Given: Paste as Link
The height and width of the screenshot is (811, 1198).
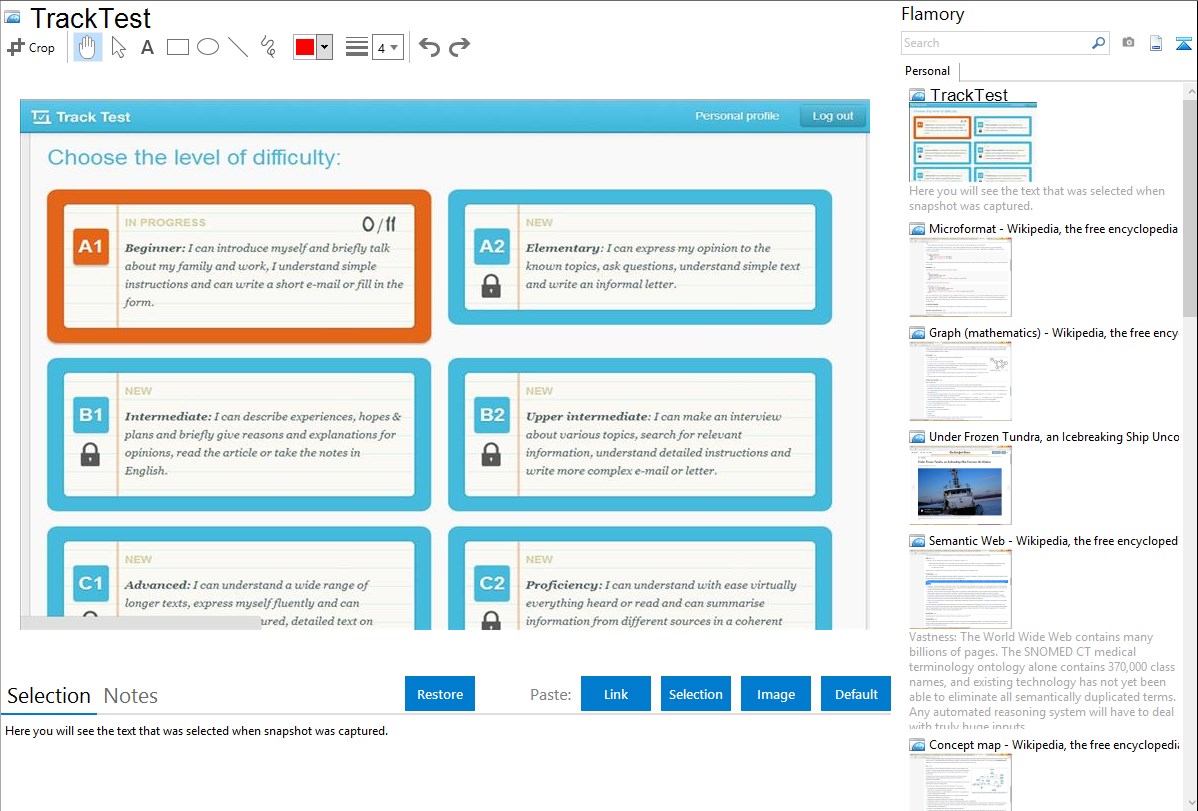Looking at the screenshot, I should pos(616,694).
